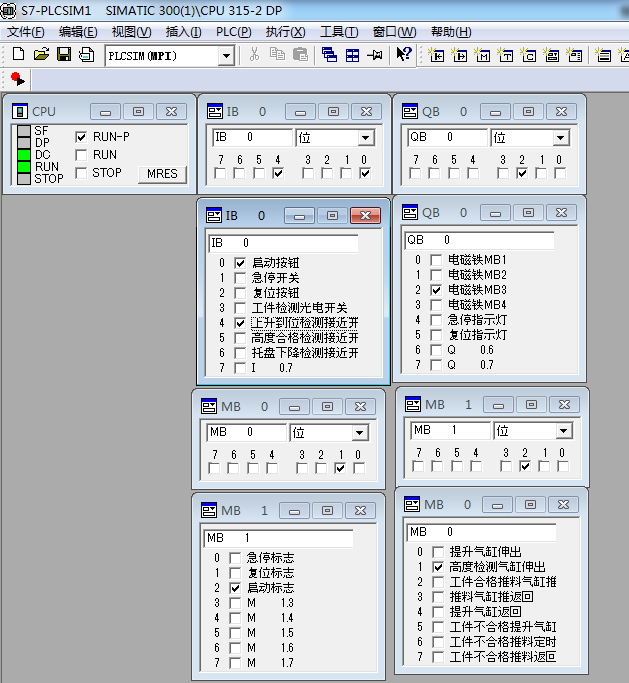Cascade the sub-windows with the cascade icon
This screenshot has height=683, width=629.
tap(329, 55)
